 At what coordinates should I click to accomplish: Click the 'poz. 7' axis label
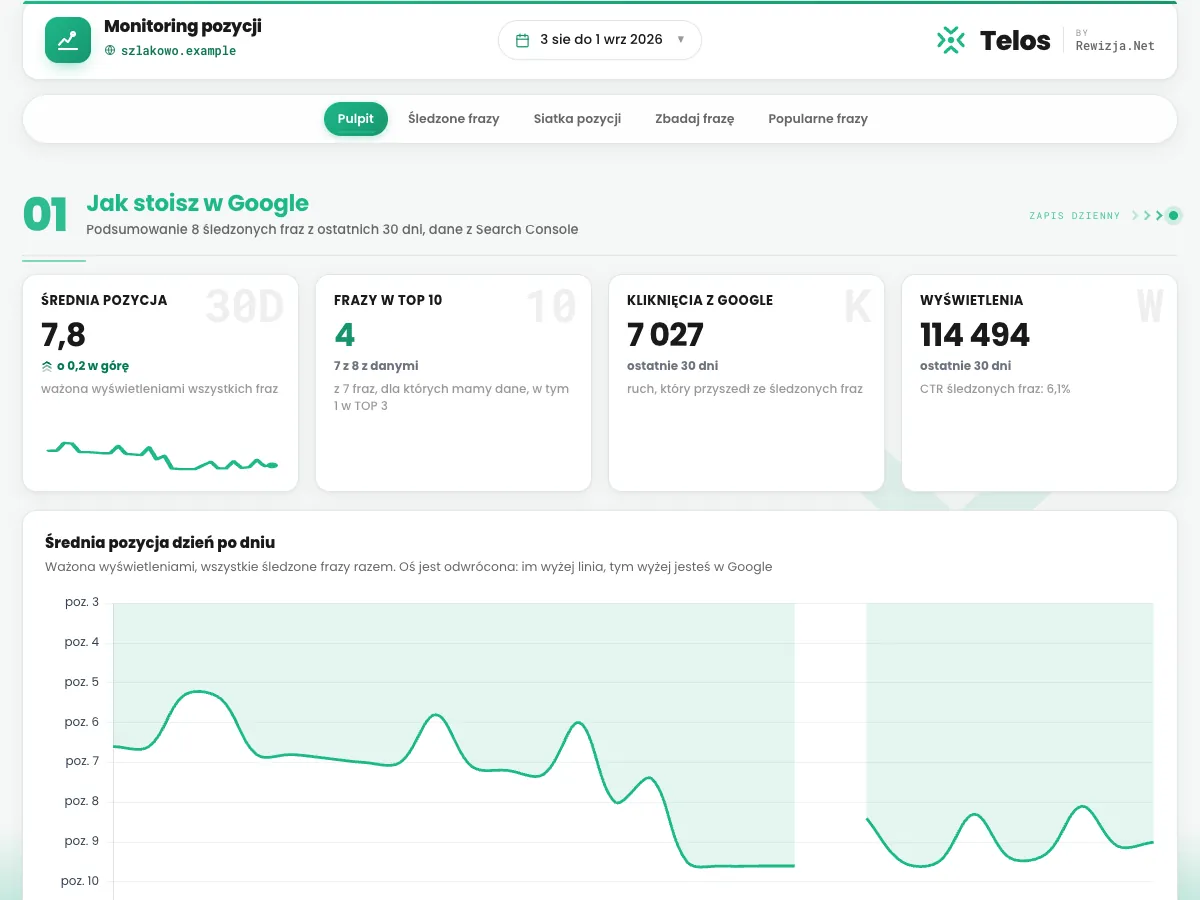point(82,761)
